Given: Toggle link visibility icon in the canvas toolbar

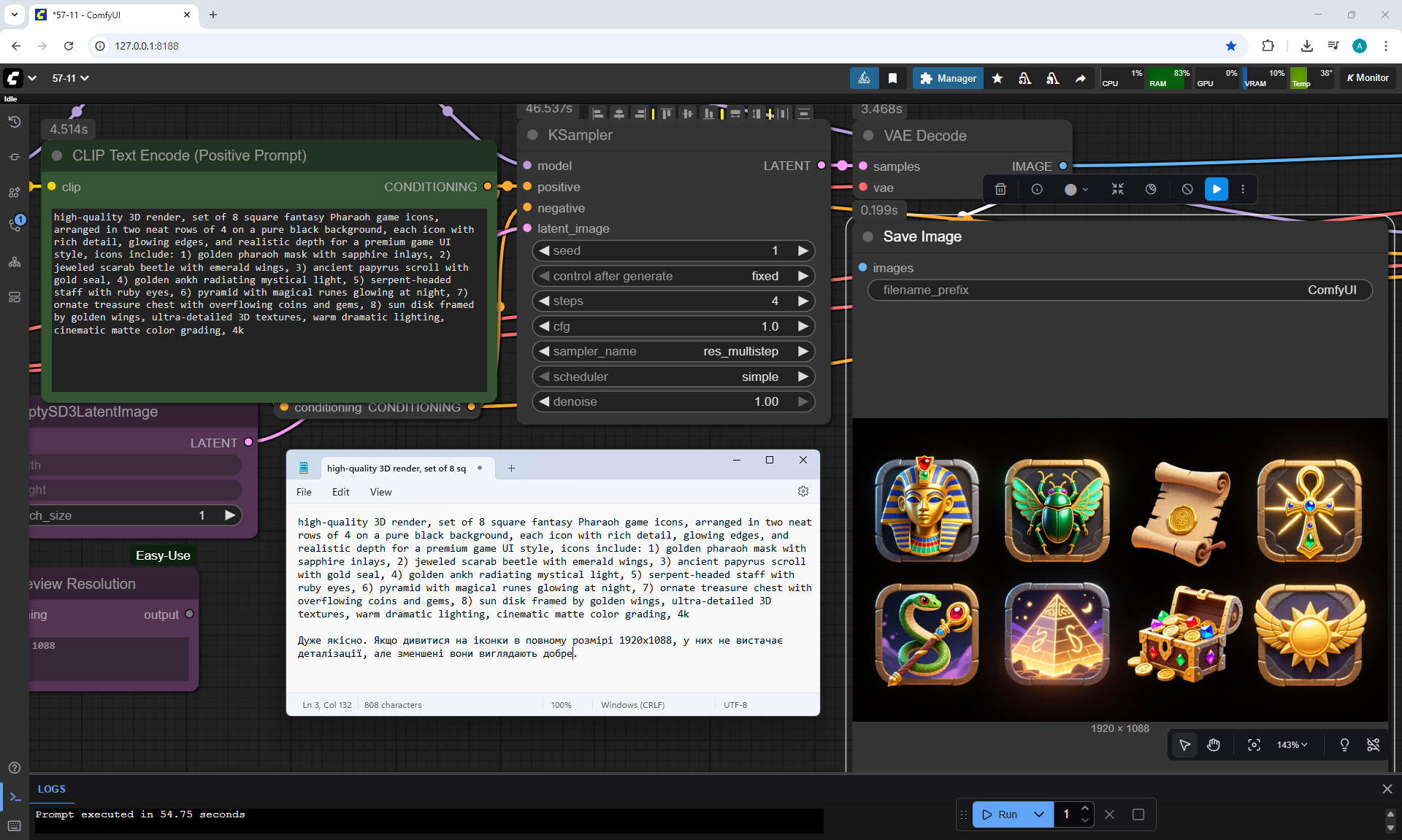Looking at the screenshot, I should [x=1373, y=744].
